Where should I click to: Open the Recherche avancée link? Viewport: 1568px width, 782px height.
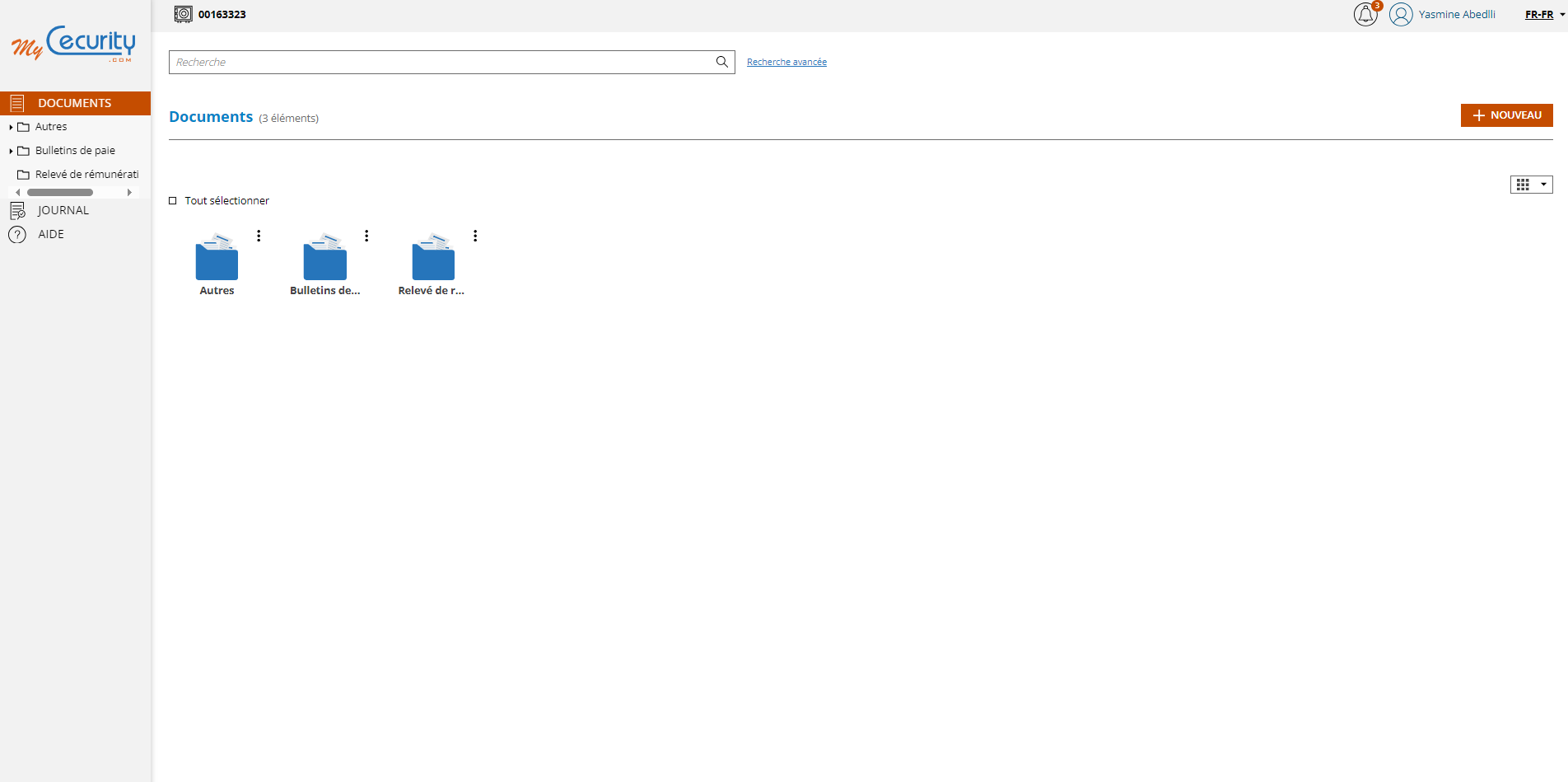pyautogui.click(x=786, y=62)
